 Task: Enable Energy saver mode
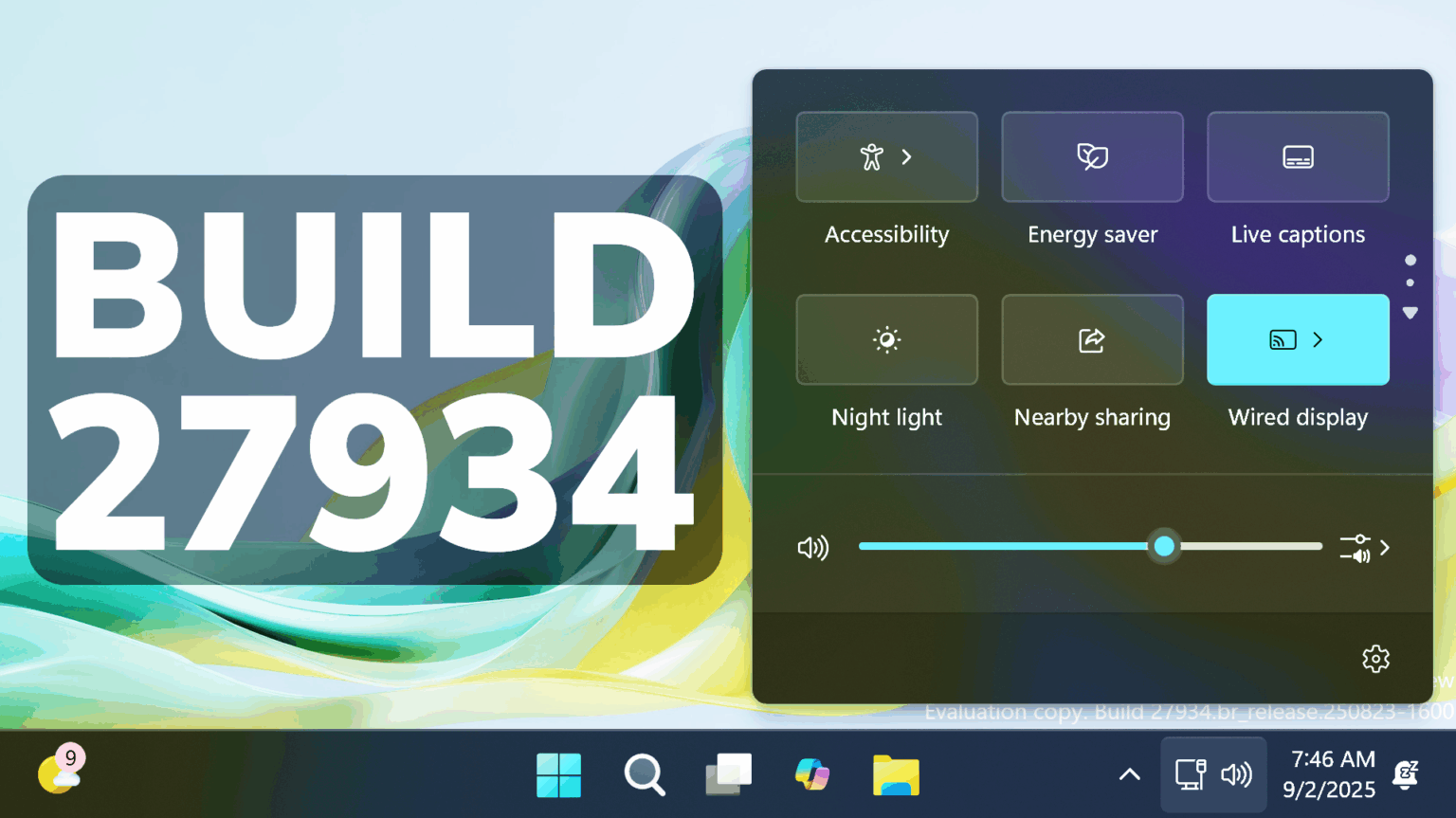[1092, 157]
